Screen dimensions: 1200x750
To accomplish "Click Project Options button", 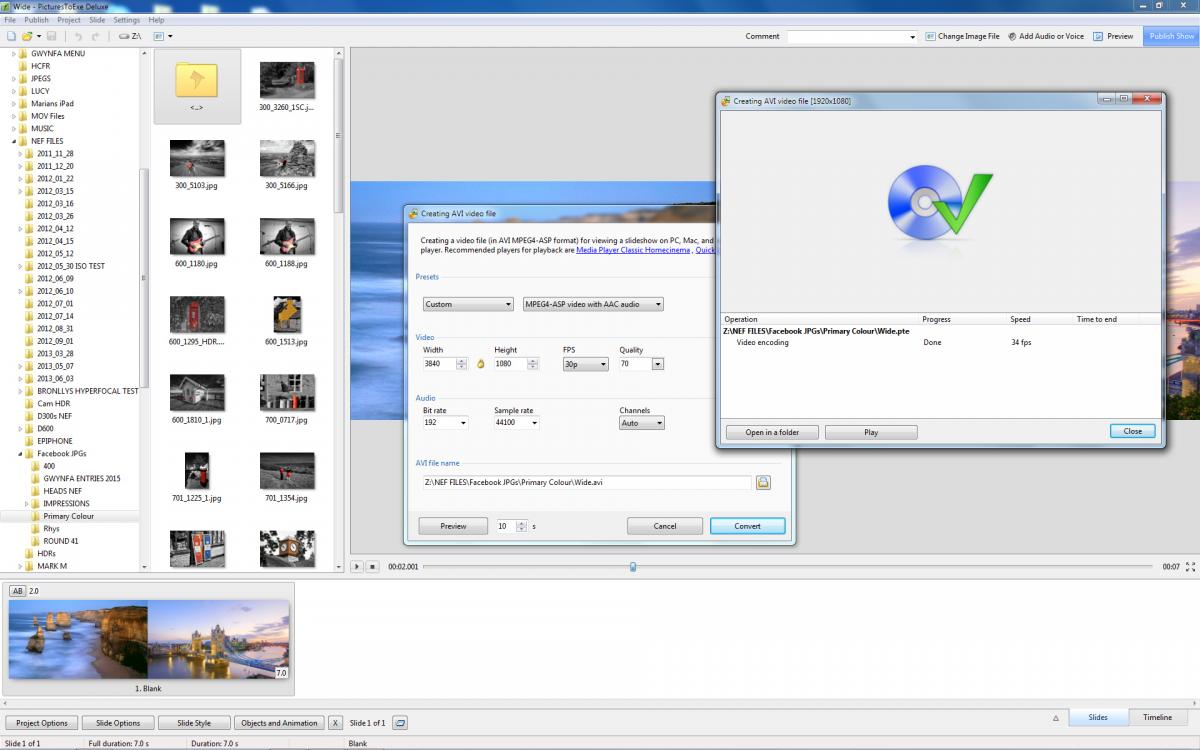I will [x=42, y=723].
